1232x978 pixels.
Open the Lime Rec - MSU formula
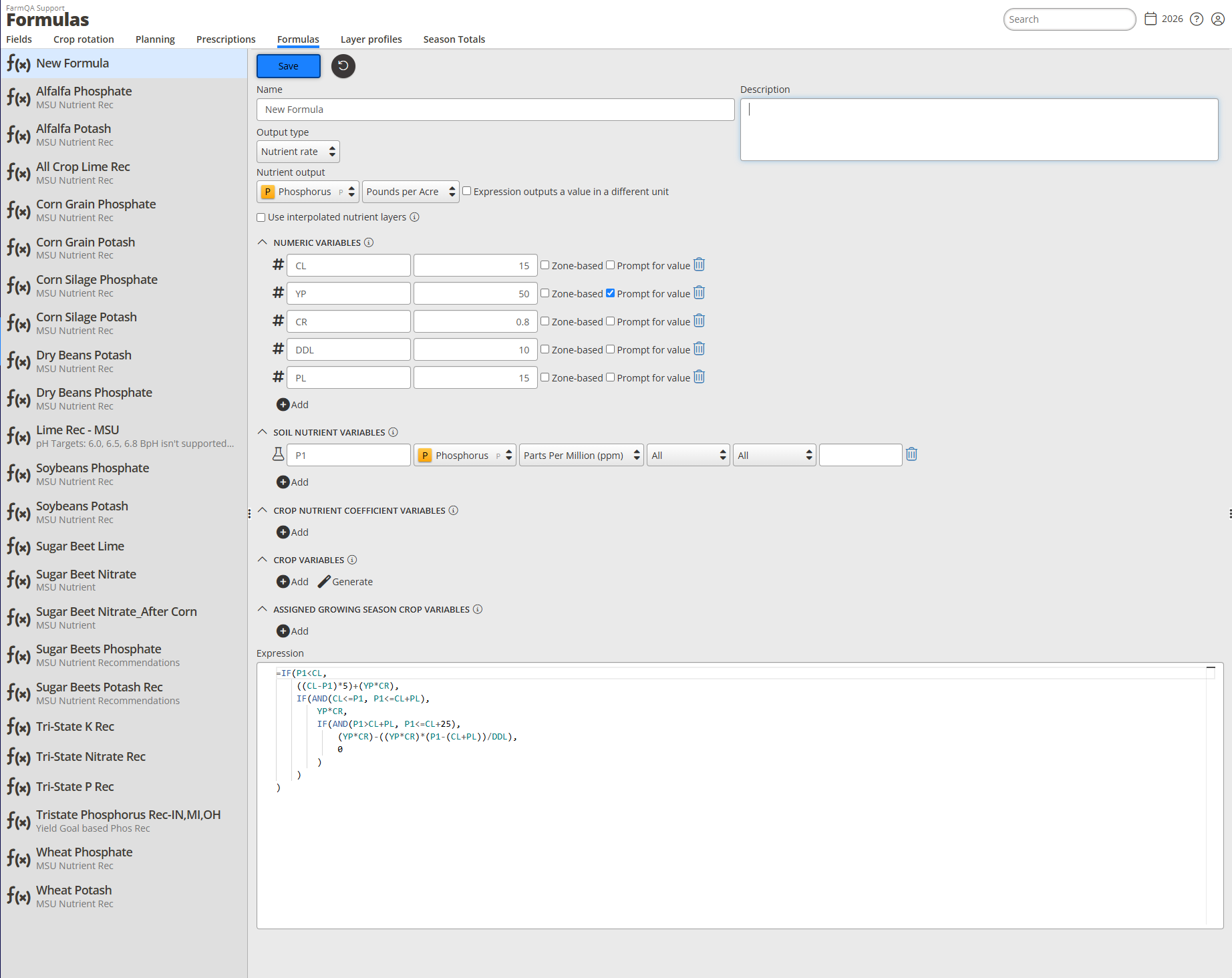pyautogui.click(x=124, y=436)
